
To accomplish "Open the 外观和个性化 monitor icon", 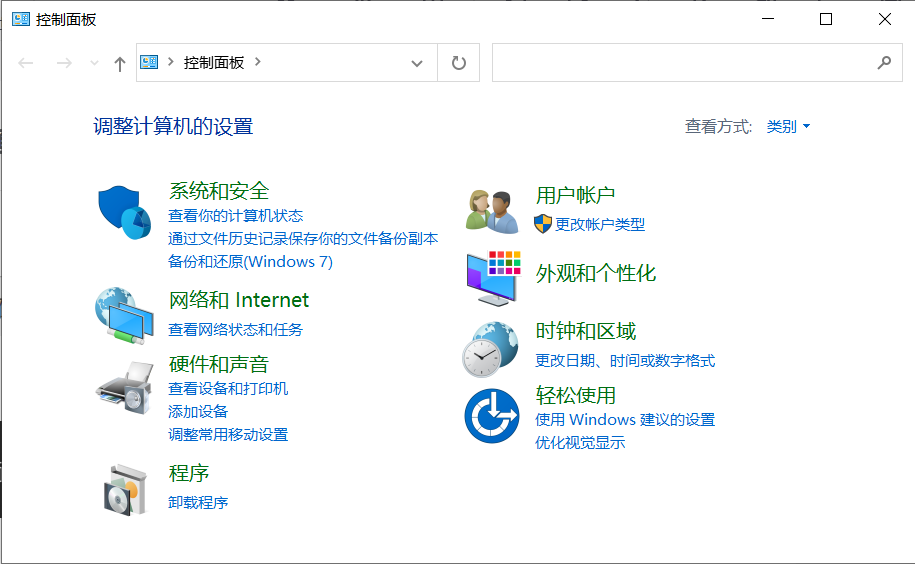I will [x=494, y=278].
